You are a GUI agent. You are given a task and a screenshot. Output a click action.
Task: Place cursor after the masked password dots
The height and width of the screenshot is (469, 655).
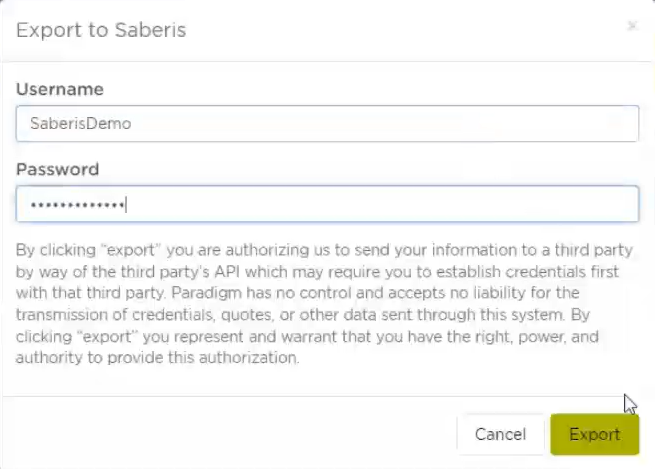[x=127, y=205]
